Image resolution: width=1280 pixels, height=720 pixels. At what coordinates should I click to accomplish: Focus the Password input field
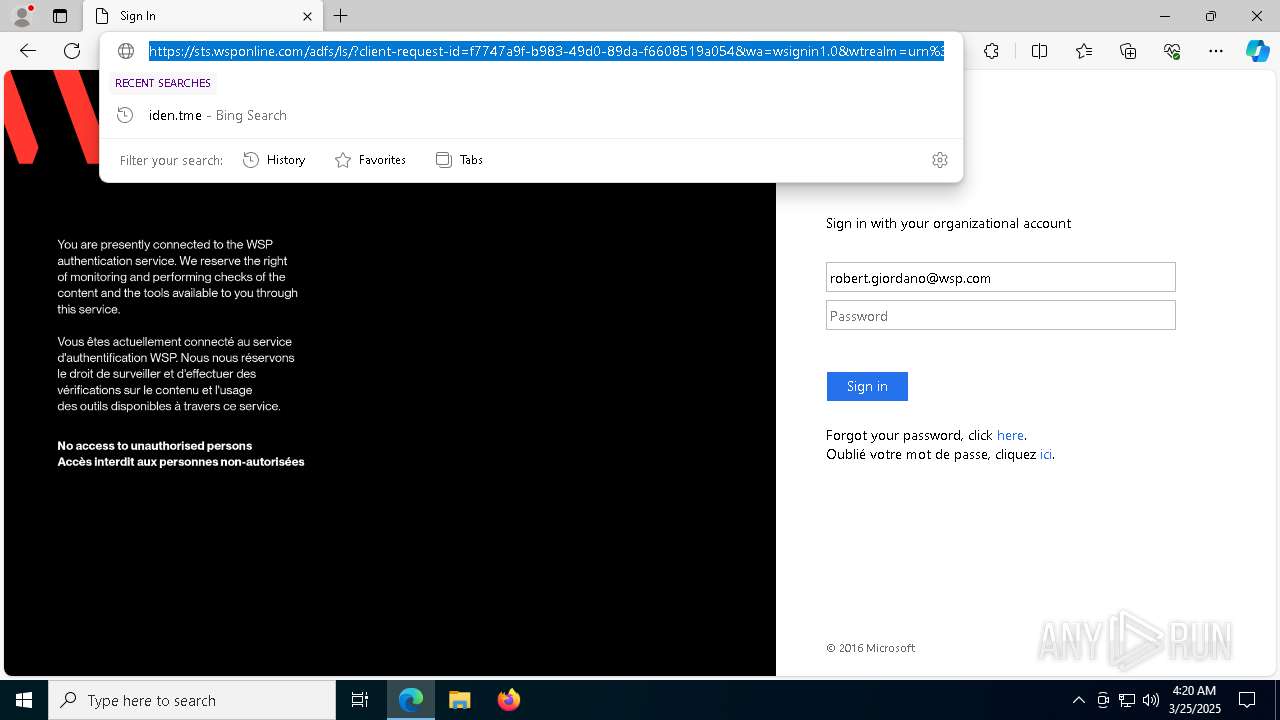click(x=1000, y=316)
